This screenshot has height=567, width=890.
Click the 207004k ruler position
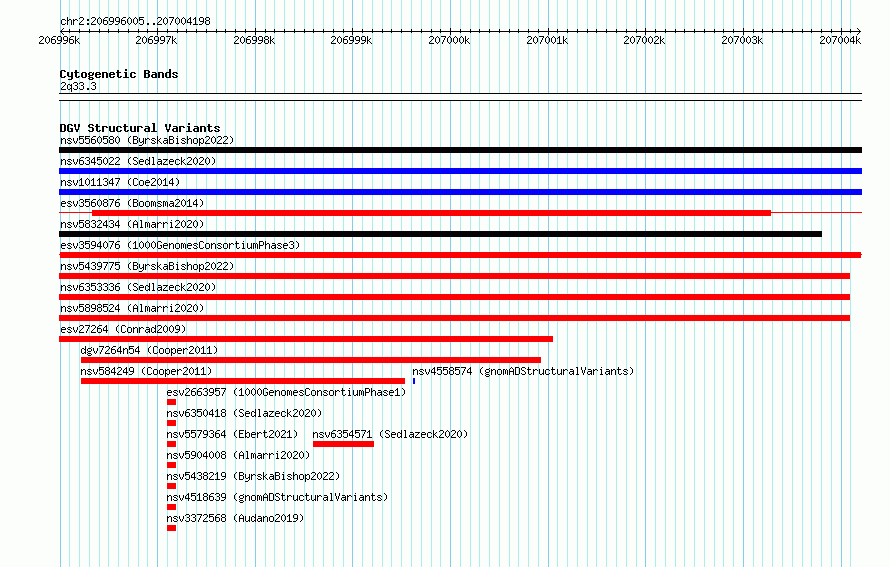840,40
